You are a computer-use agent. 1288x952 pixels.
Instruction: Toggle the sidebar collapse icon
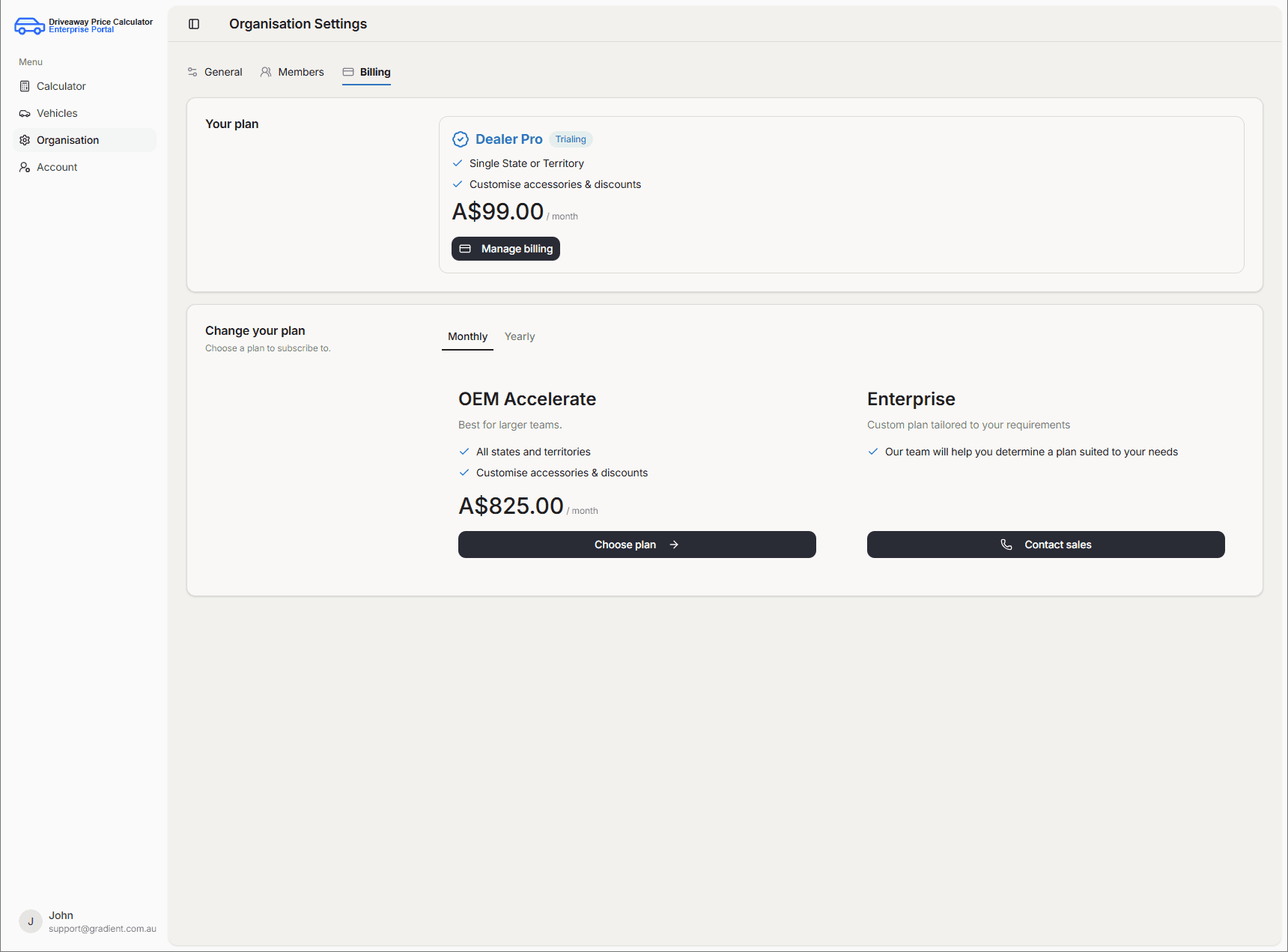point(194,24)
